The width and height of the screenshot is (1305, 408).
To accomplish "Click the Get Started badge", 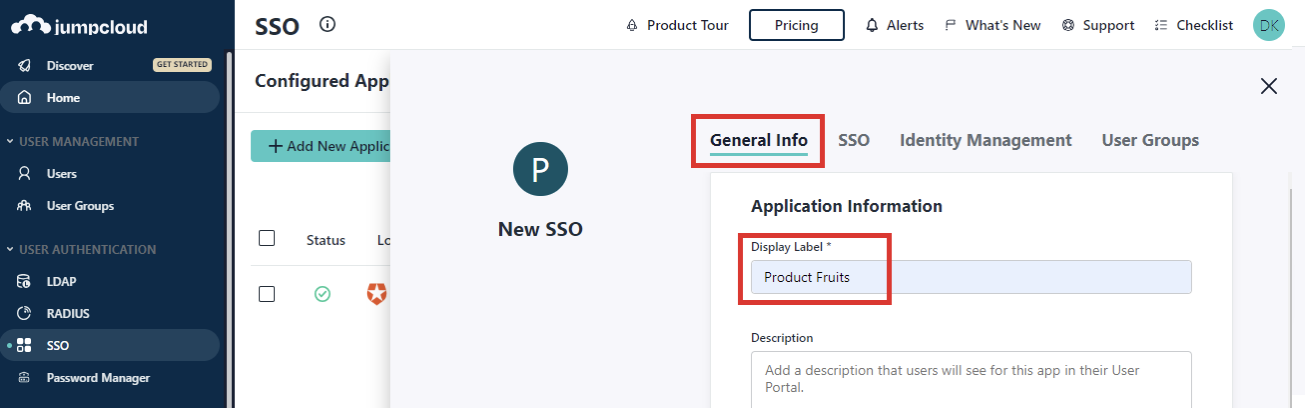I will 182,65.
